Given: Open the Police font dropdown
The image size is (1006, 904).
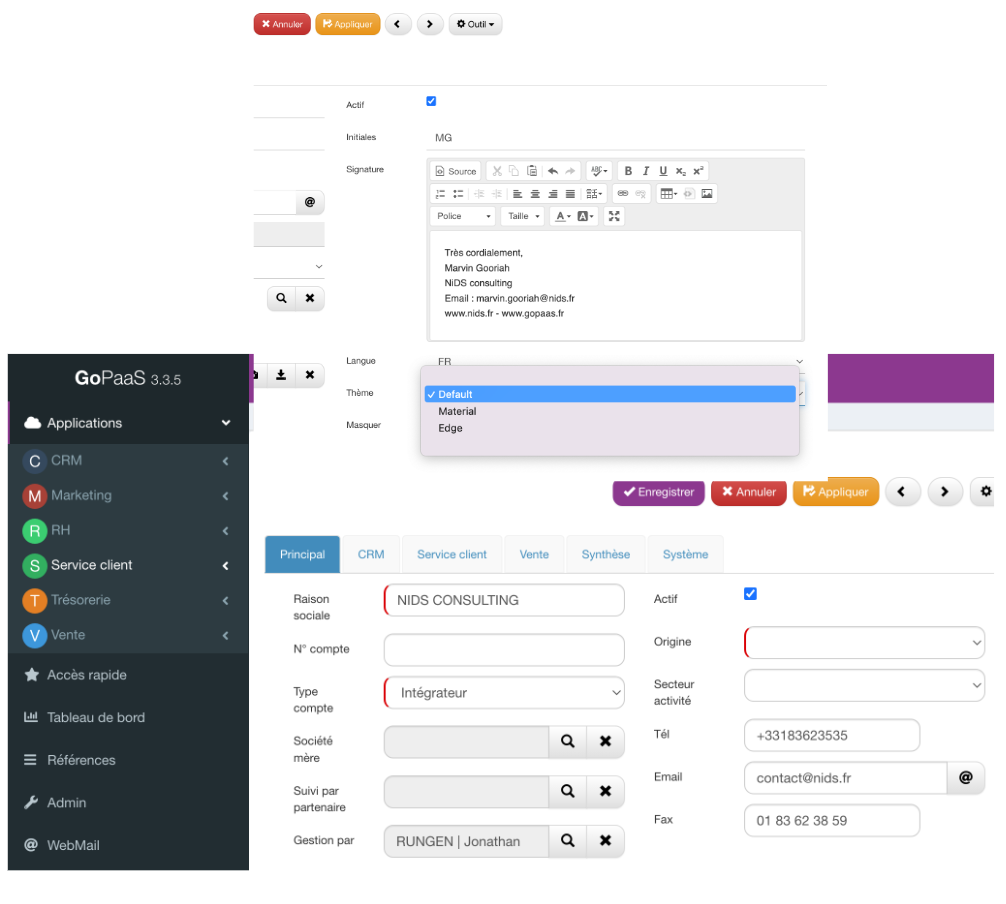Looking at the screenshot, I should pyautogui.click(x=463, y=216).
